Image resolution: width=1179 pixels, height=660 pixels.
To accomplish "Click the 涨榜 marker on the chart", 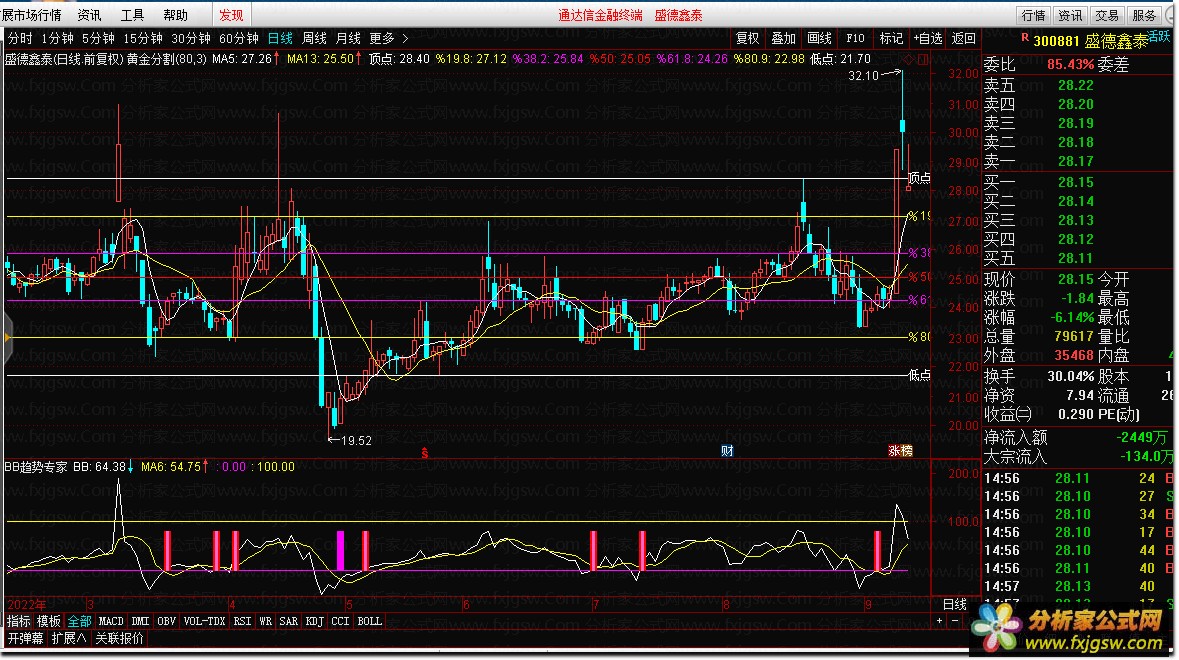I will 900,451.
